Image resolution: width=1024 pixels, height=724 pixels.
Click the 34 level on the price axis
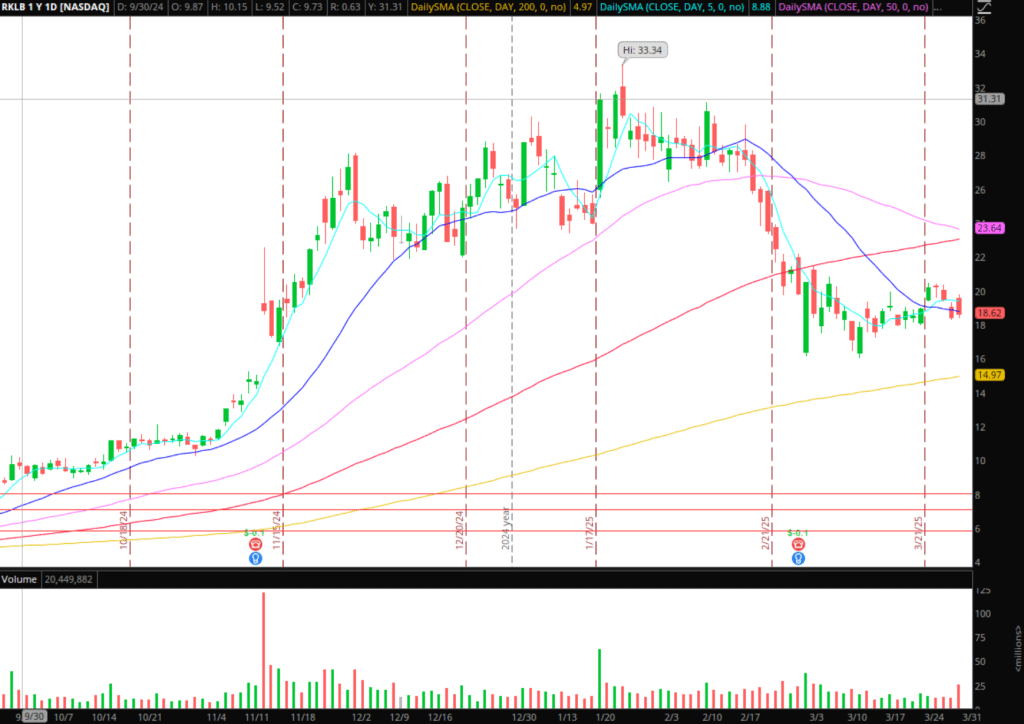[x=980, y=54]
